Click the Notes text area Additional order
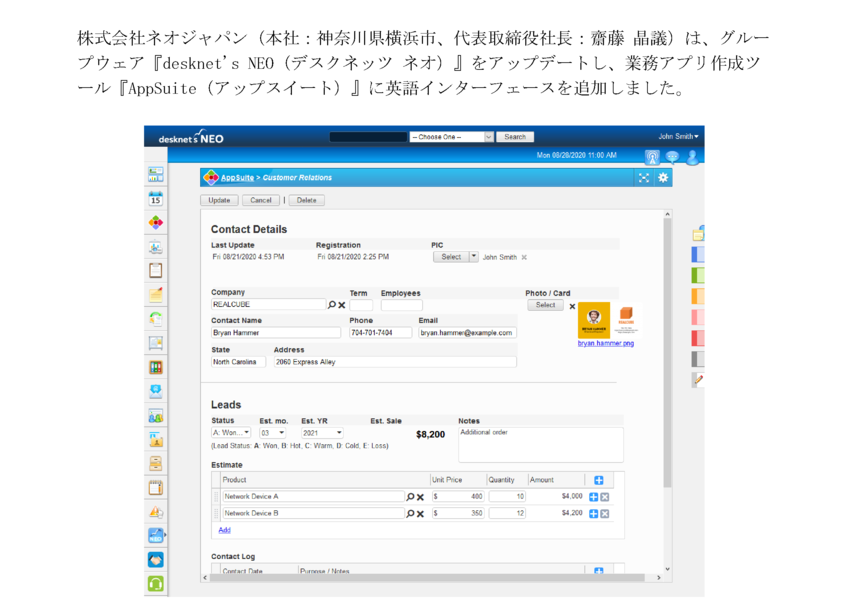This screenshot has height=600, width=849. [541, 445]
